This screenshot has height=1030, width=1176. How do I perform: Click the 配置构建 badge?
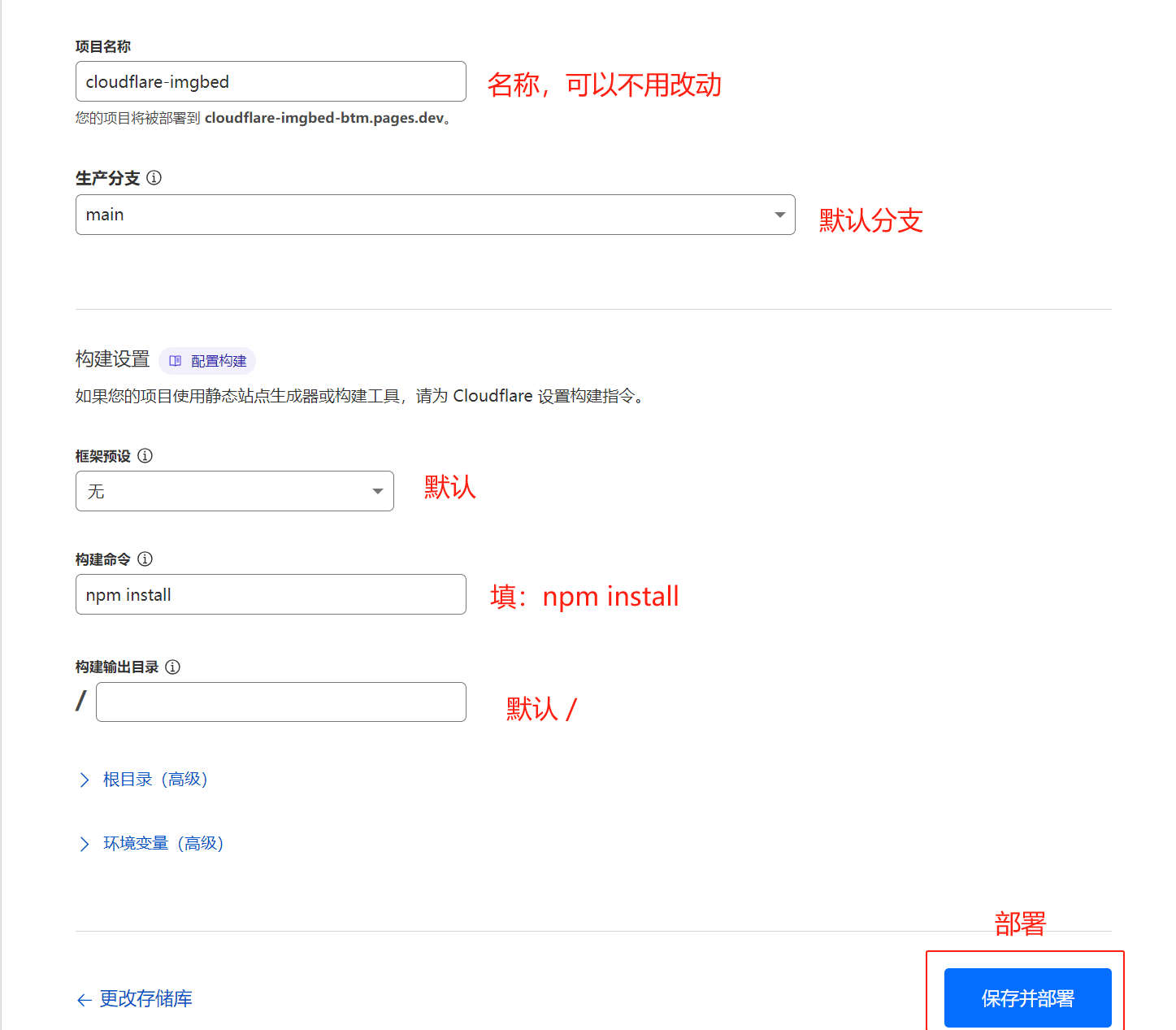207,360
